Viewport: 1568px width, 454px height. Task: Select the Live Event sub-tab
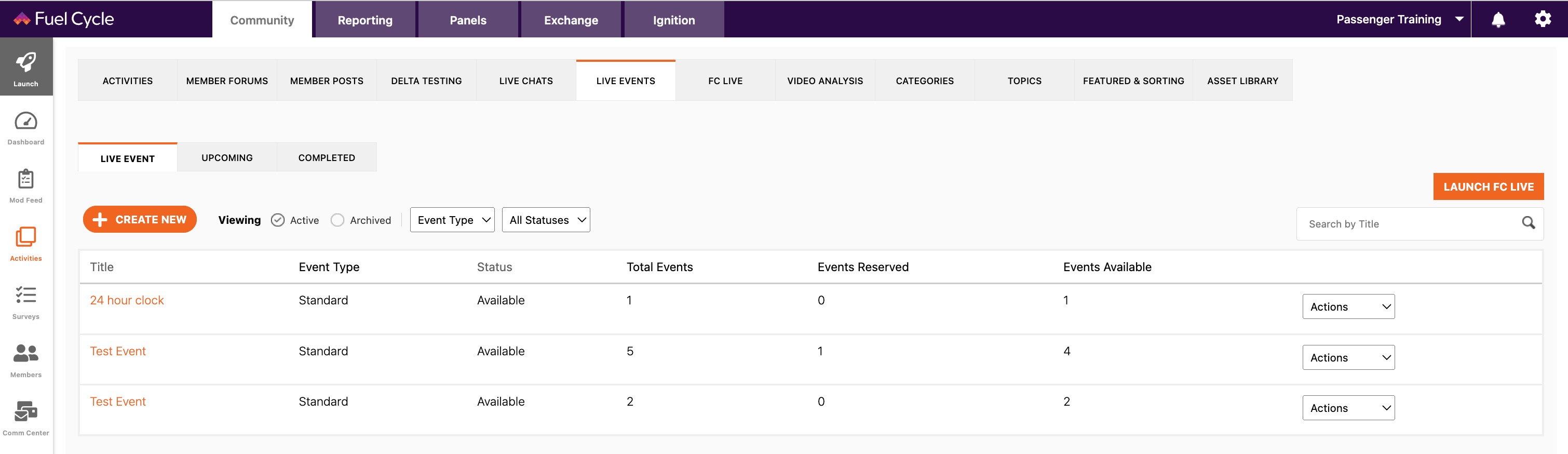click(128, 158)
